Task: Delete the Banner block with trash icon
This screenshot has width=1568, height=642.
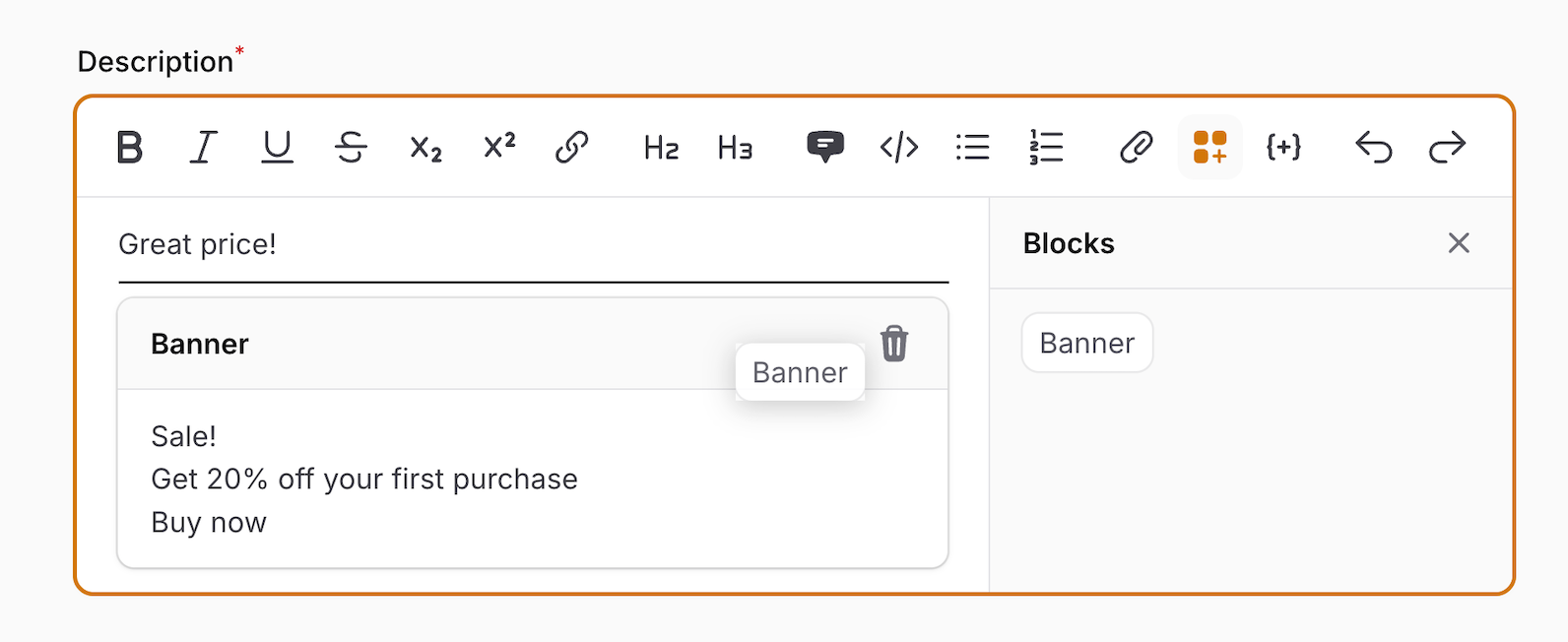Action: (x=894, y=344)
